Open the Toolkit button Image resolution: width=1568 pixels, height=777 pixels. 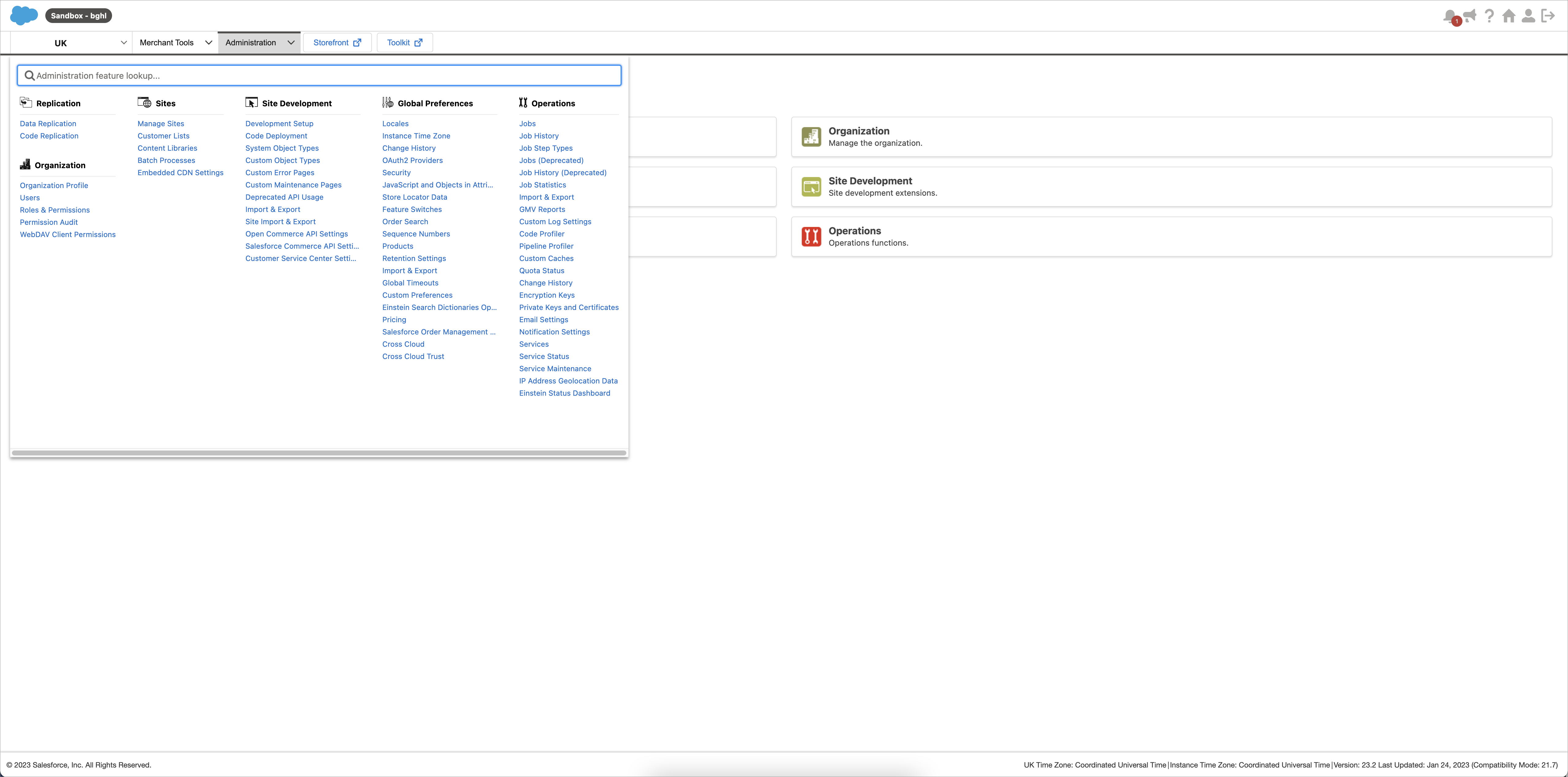pyautogui.click(x=405, y=43)
